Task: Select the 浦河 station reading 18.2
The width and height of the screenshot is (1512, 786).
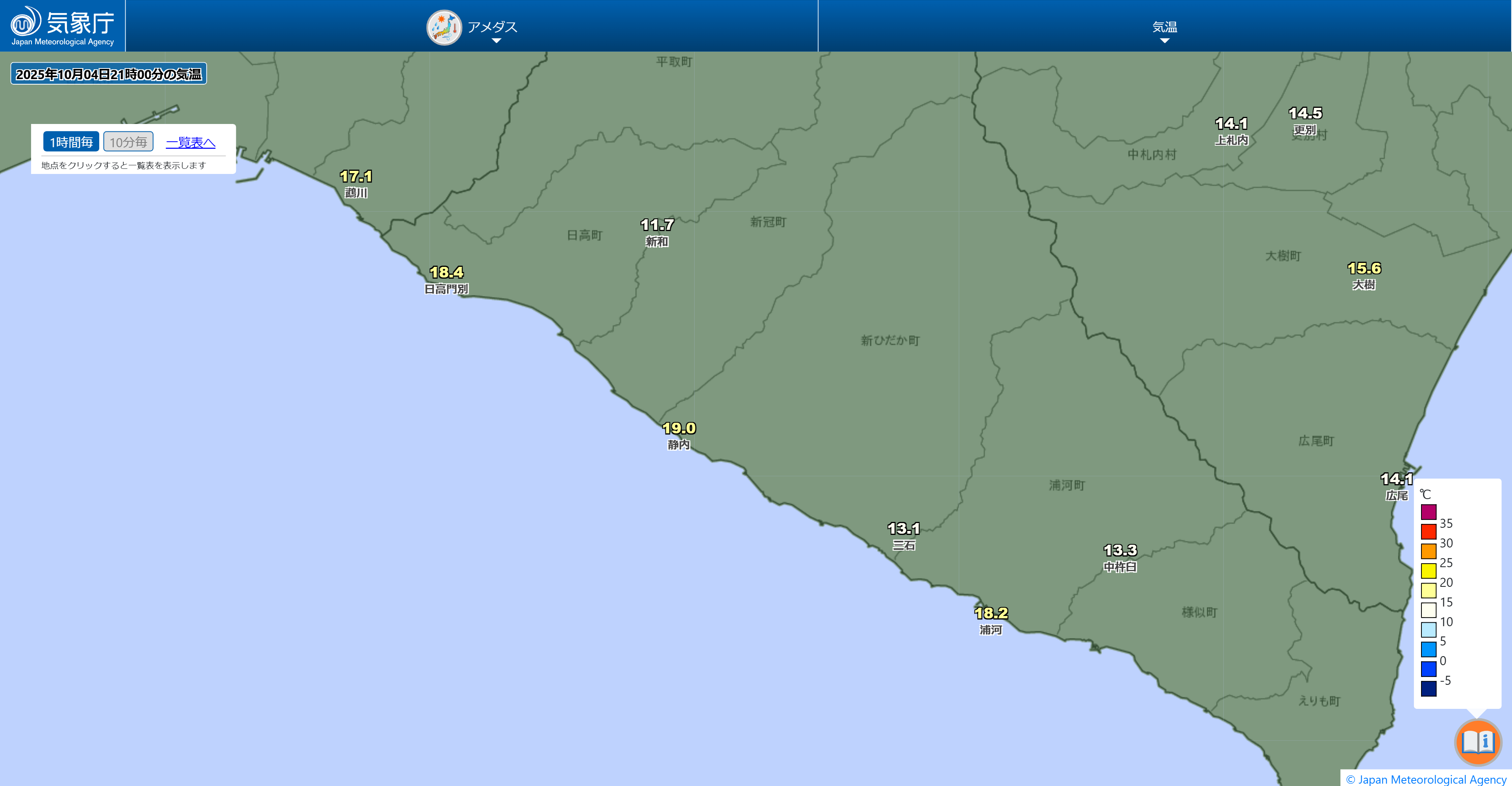Action: [991, 614]
